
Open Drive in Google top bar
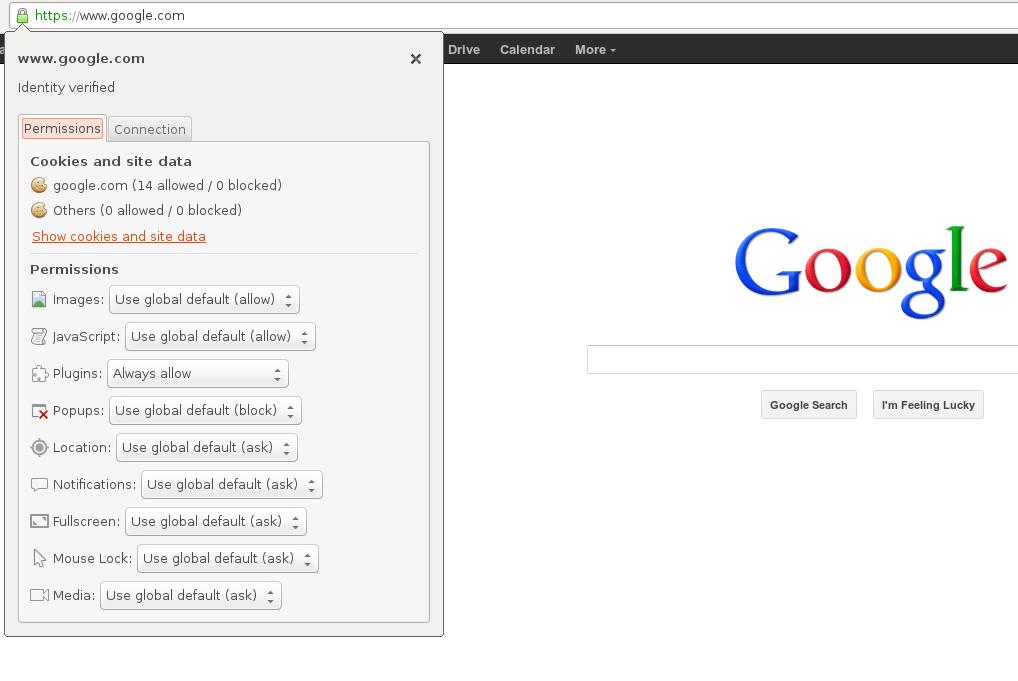[x=464, y=49]
